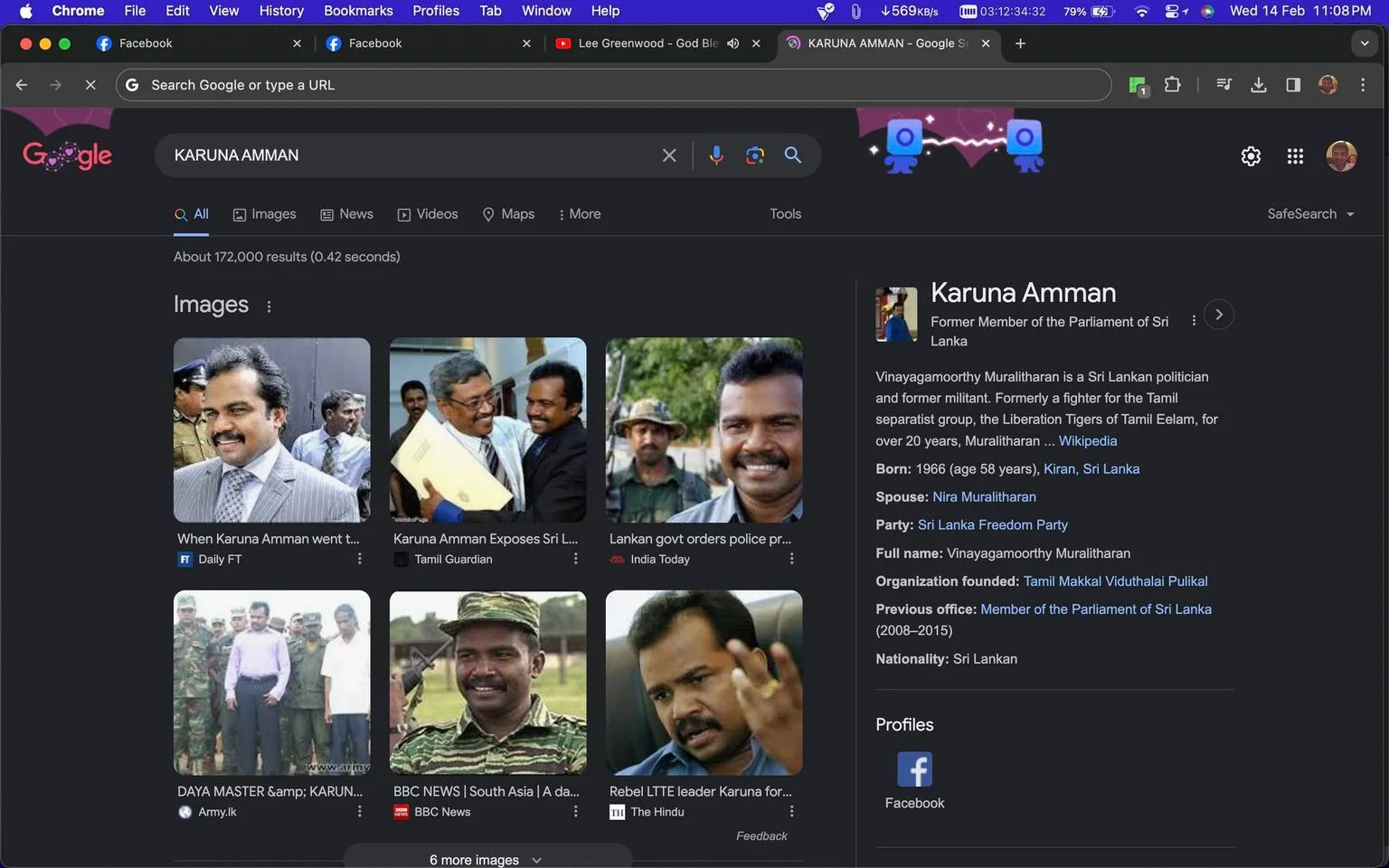Expand the More search filters
This screenshot has height=868, width=1389.
point(579,214)
